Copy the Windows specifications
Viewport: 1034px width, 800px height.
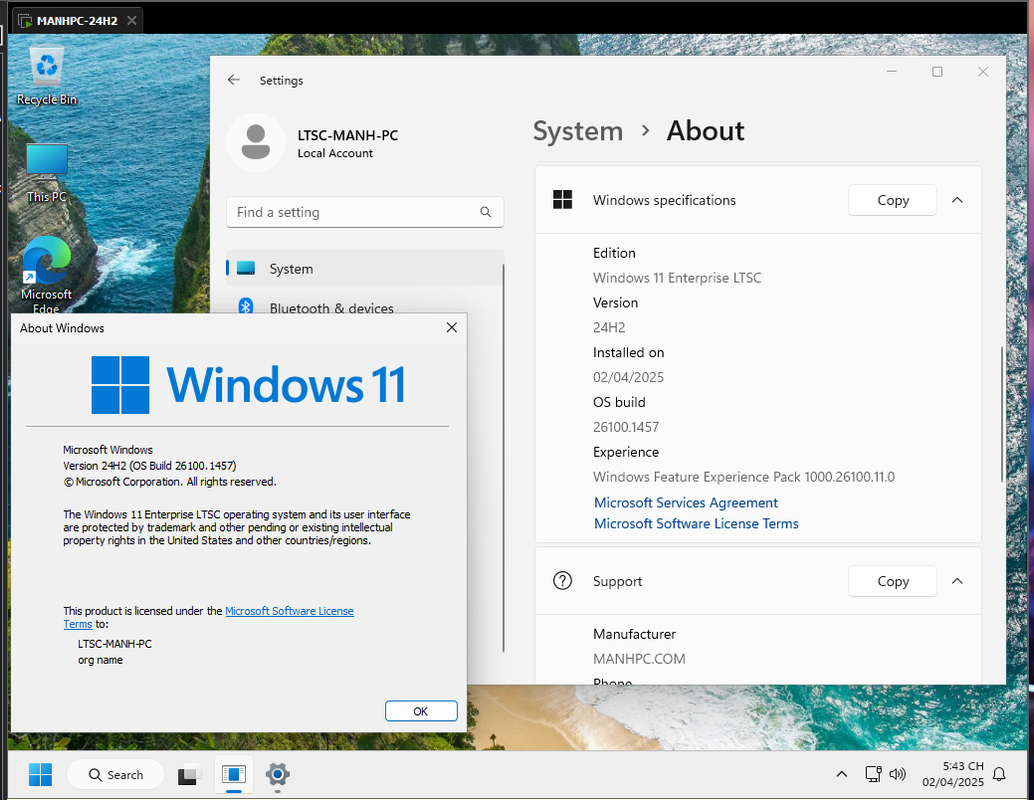click(x=892, y=200)
